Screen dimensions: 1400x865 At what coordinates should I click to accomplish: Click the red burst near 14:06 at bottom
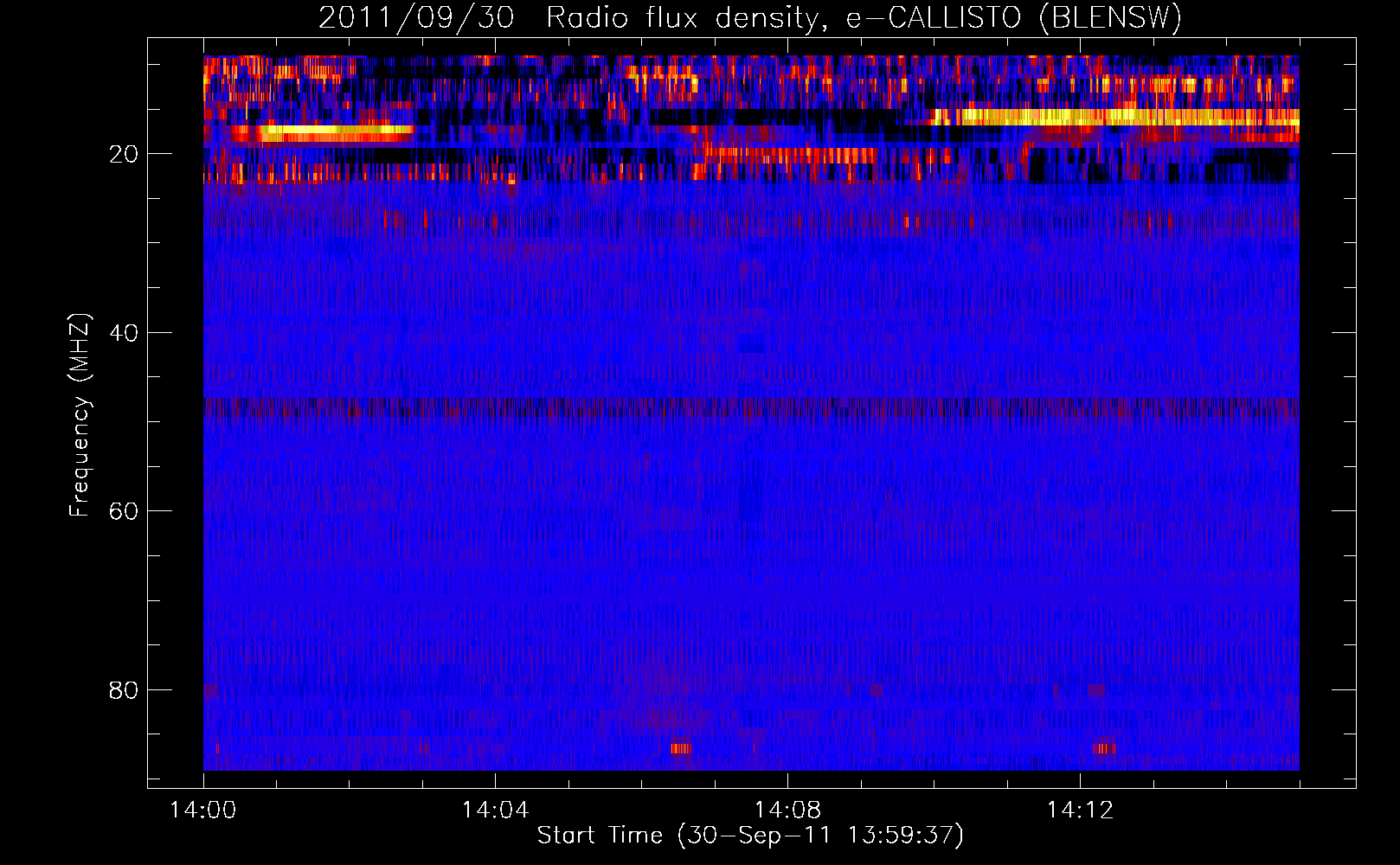[x=682, y=748]
